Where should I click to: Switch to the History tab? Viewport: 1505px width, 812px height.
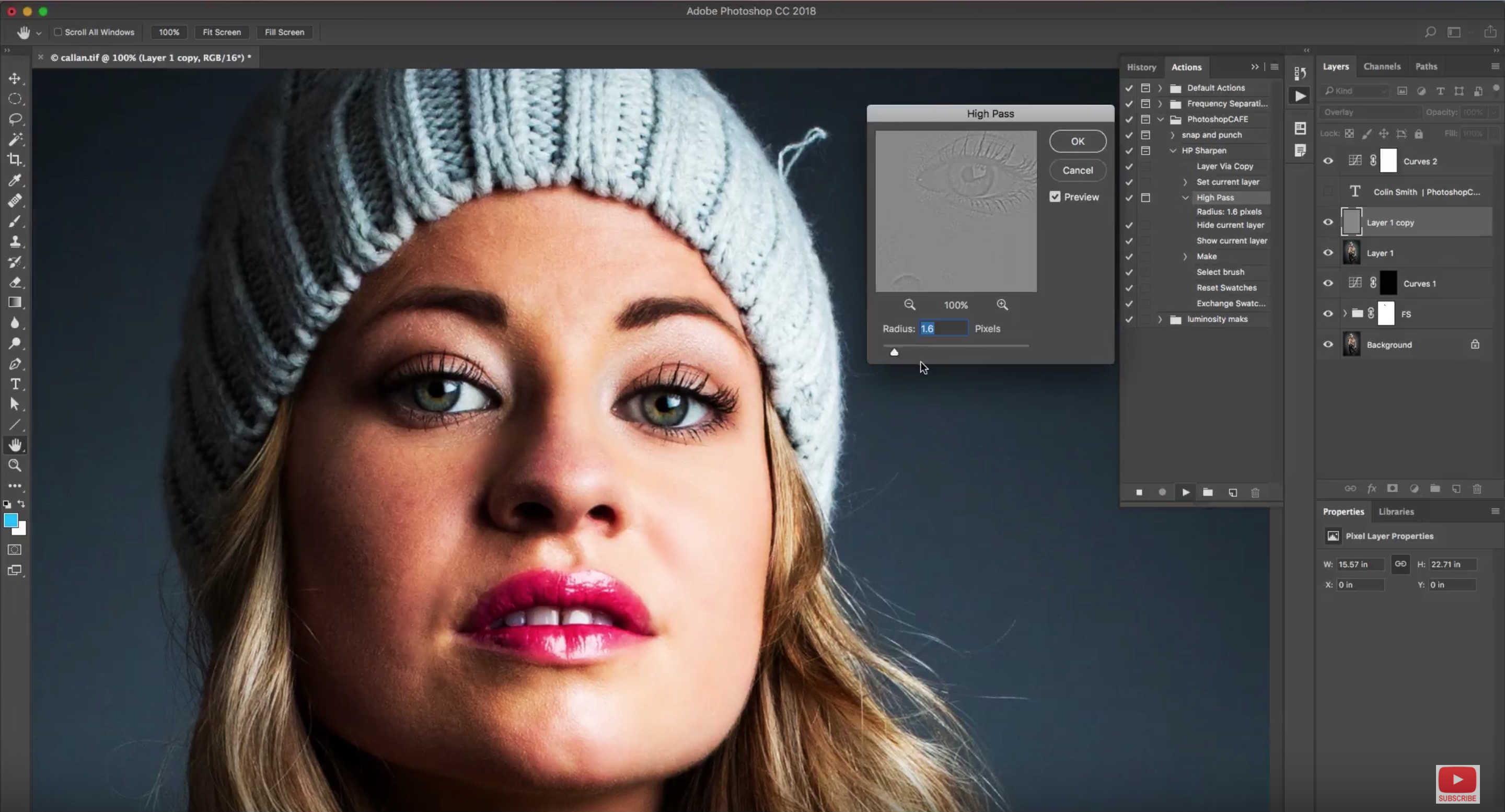[1142, 67]
